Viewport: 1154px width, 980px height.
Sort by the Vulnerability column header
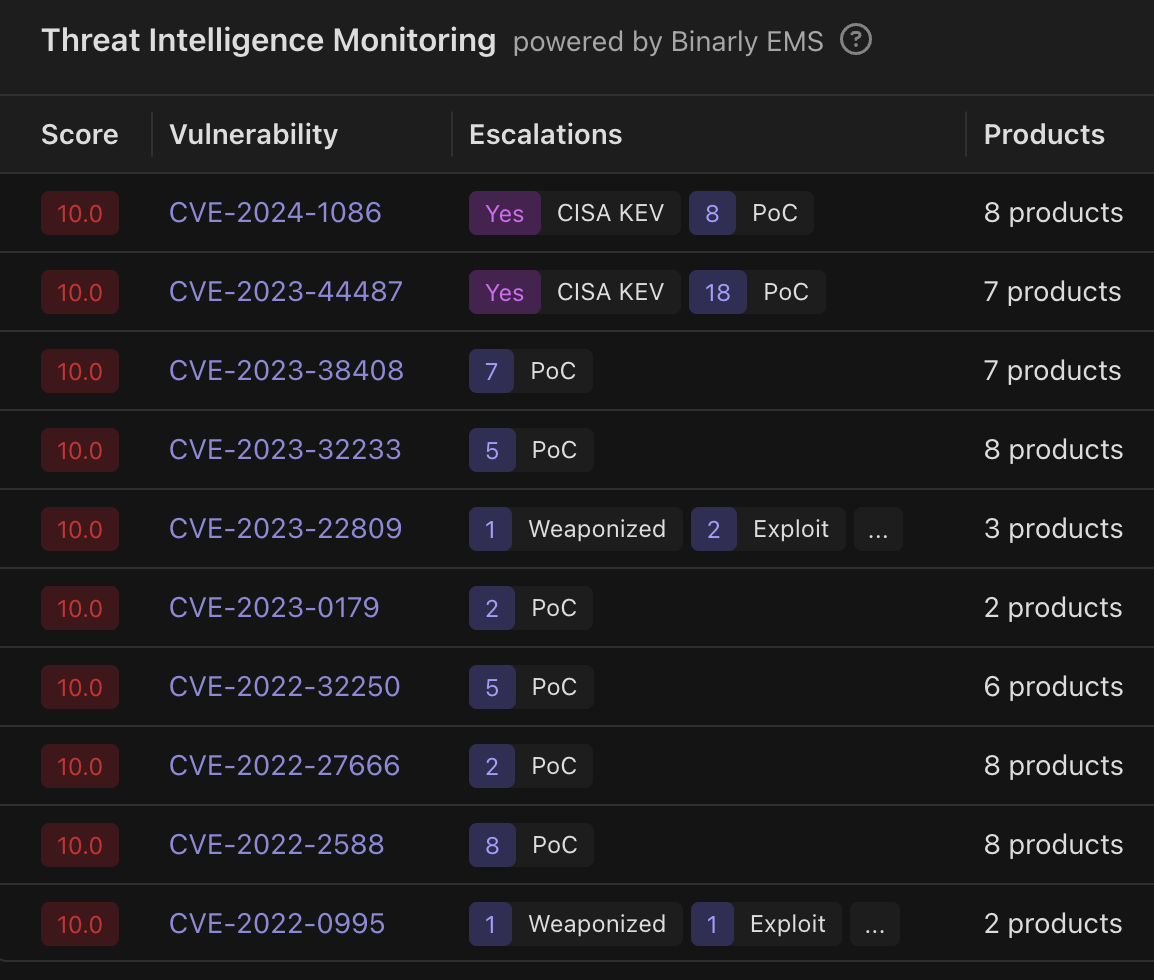point(253,135)
